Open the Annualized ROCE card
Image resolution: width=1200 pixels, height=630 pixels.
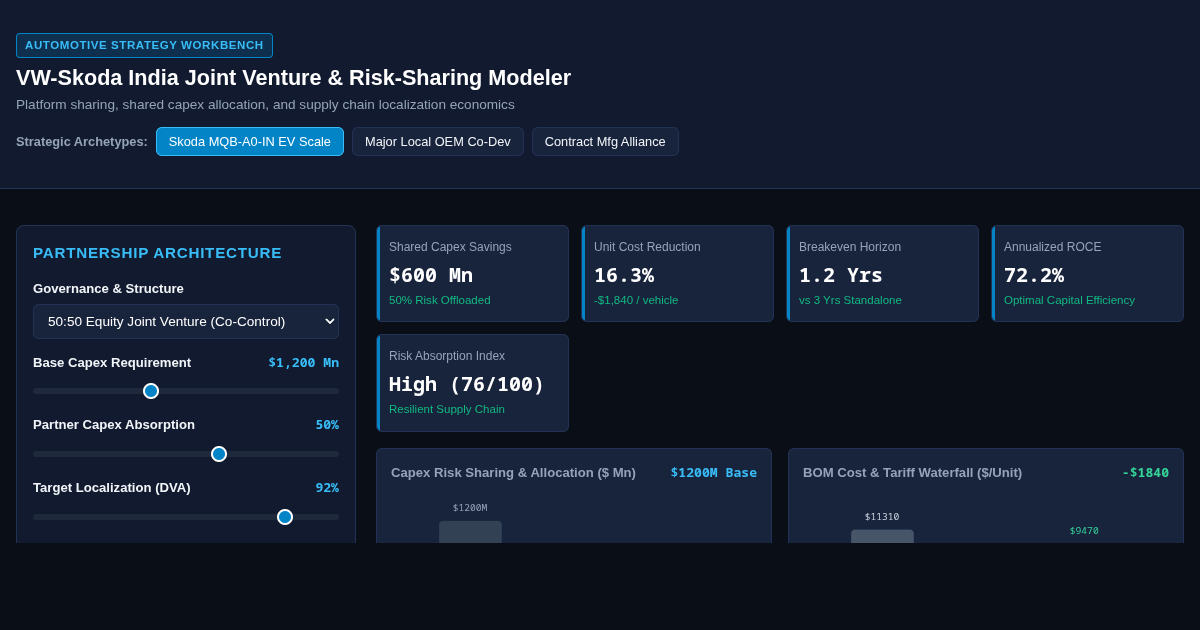point(1088,273)
